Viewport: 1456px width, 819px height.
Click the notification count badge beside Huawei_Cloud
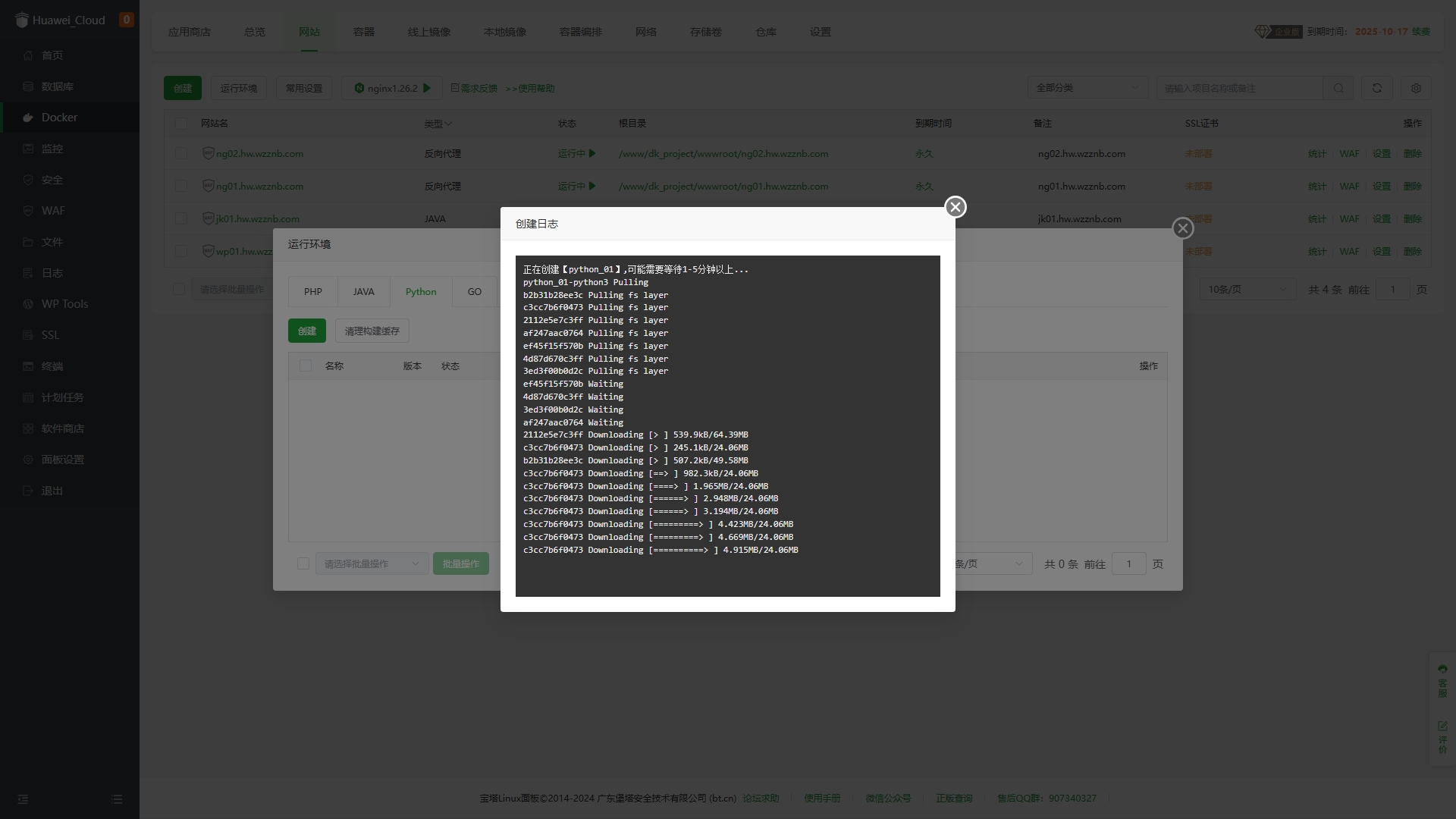pyautogui.click(x=127, y=20)
